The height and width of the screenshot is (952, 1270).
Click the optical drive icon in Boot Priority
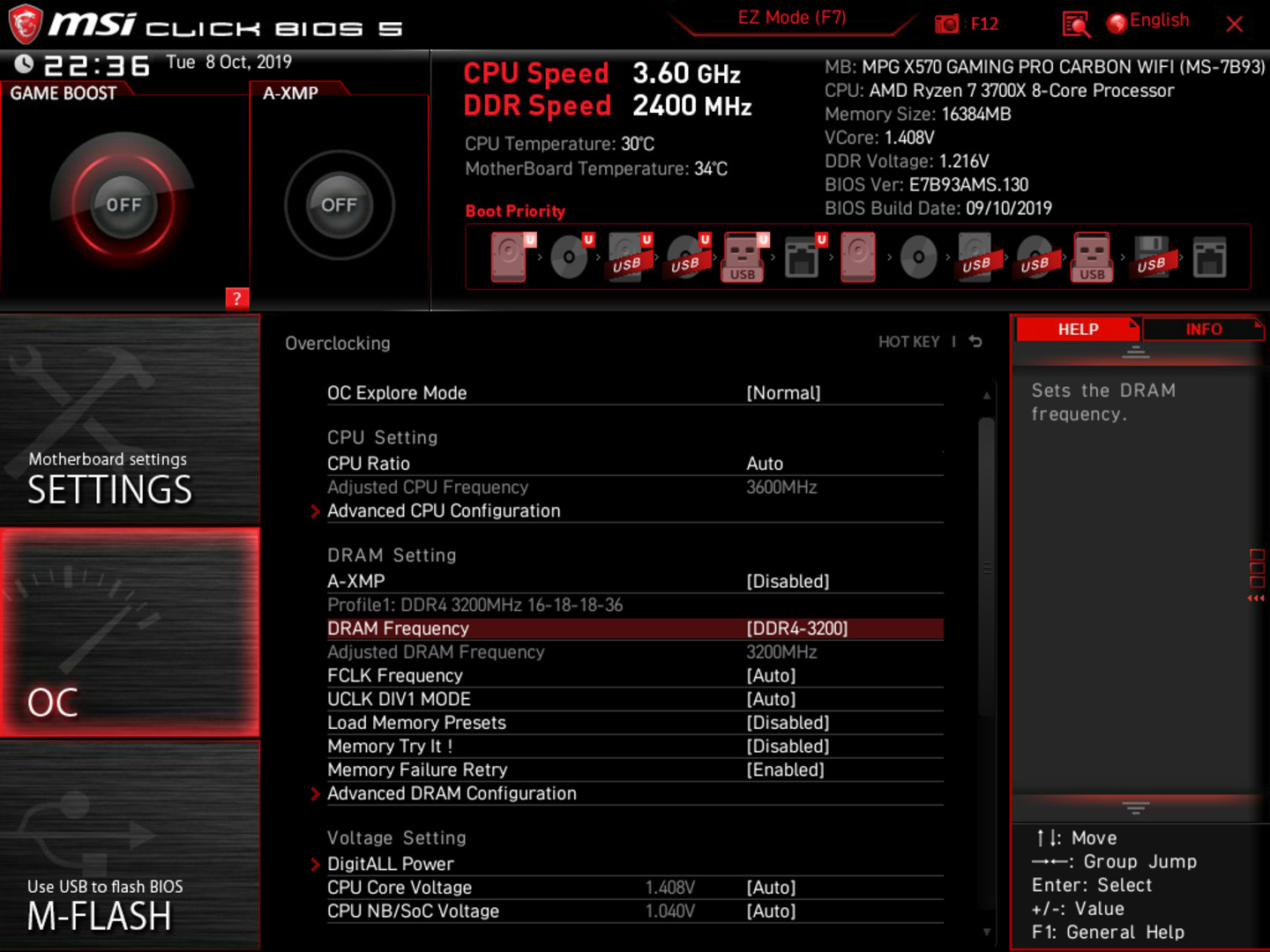point(569,257)
